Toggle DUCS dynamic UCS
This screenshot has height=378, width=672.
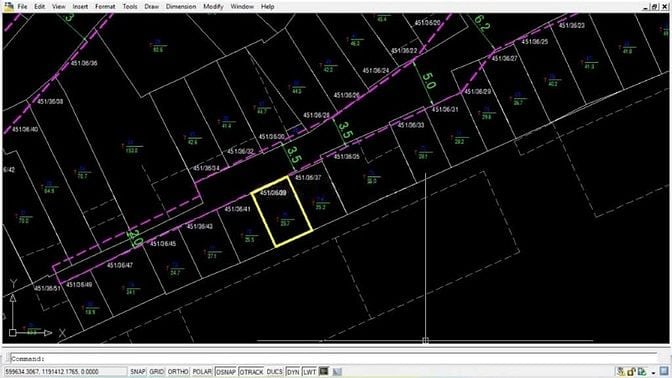[x=275, y=372]
